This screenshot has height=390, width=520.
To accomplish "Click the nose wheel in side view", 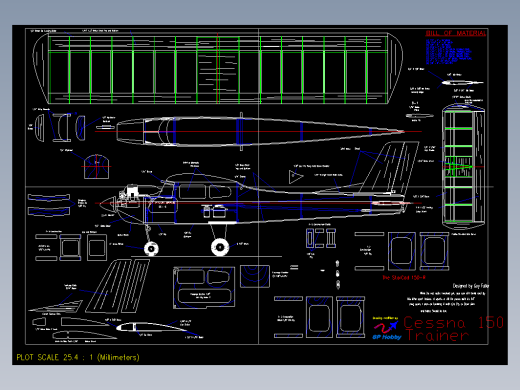I will click(151, 249).
